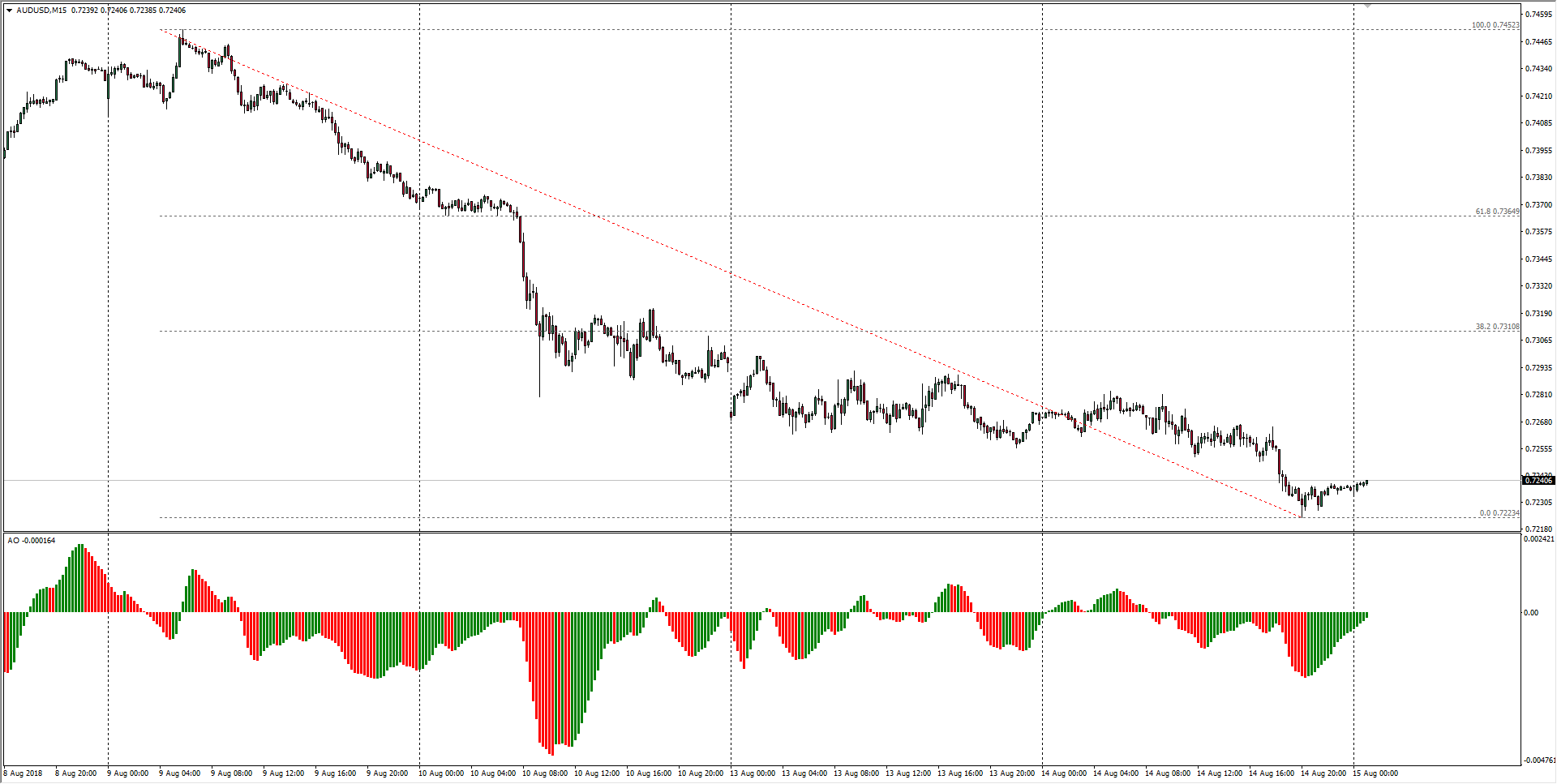Viewport: 1557px width, 784px height.
Task: Click the AO value -0.000164 readout
Action: pos(39,538)
